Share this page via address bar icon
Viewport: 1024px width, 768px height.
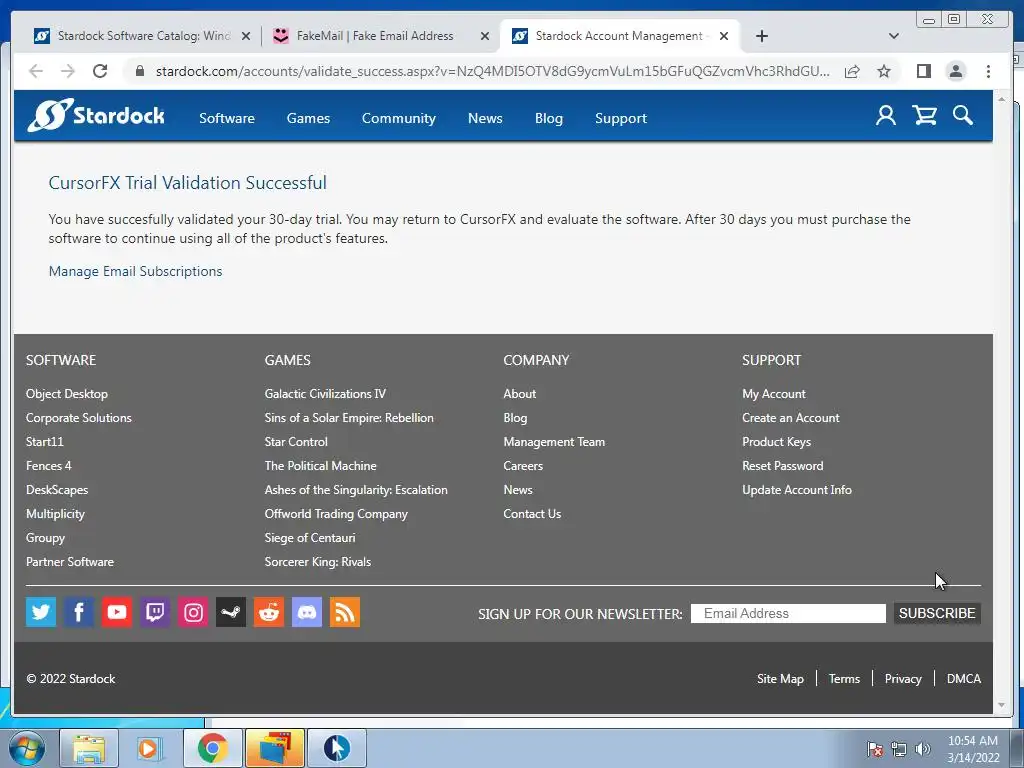[x=852, y=71]
